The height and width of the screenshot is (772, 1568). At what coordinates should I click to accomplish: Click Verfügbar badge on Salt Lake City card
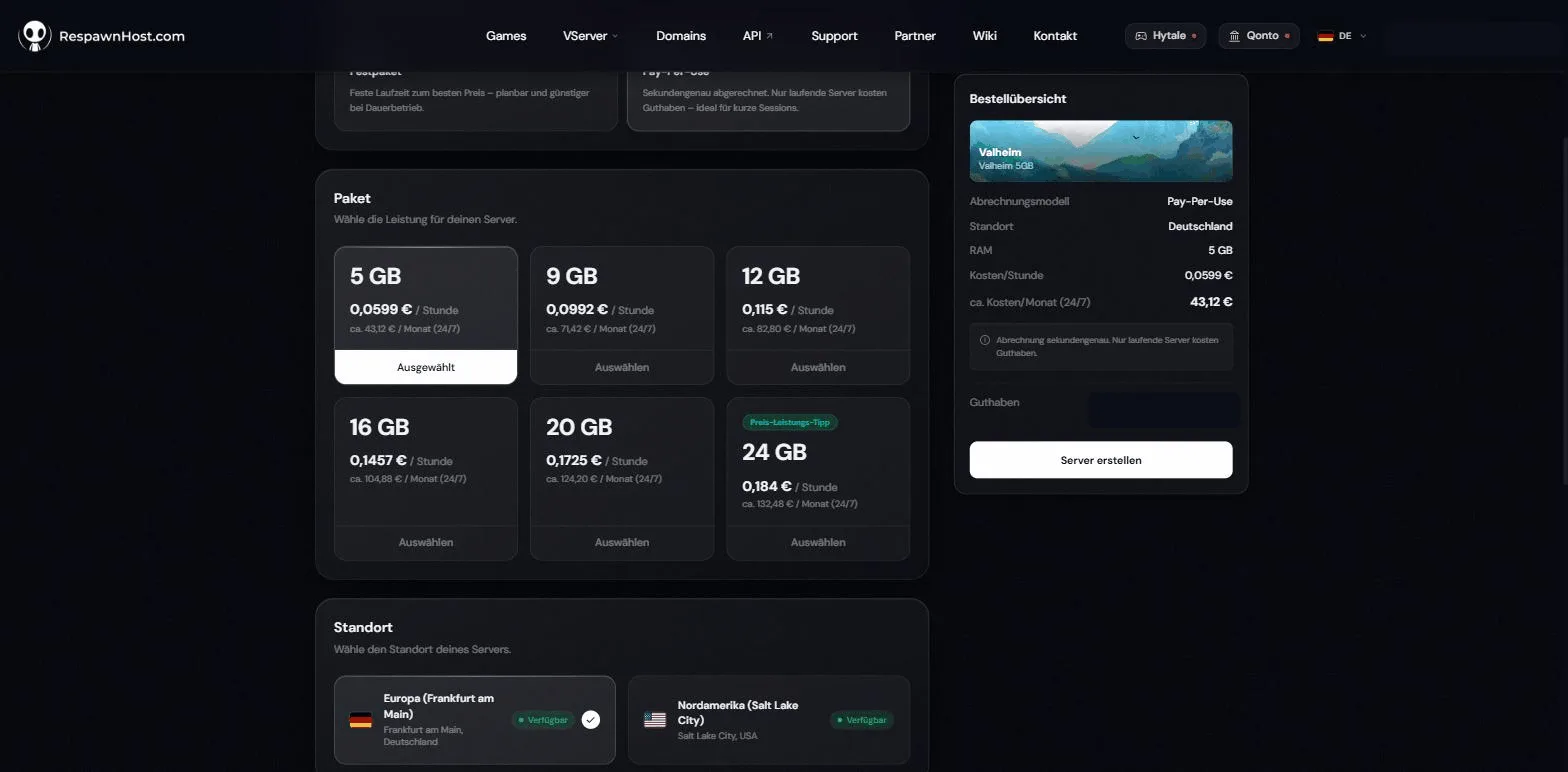point(862,720)
